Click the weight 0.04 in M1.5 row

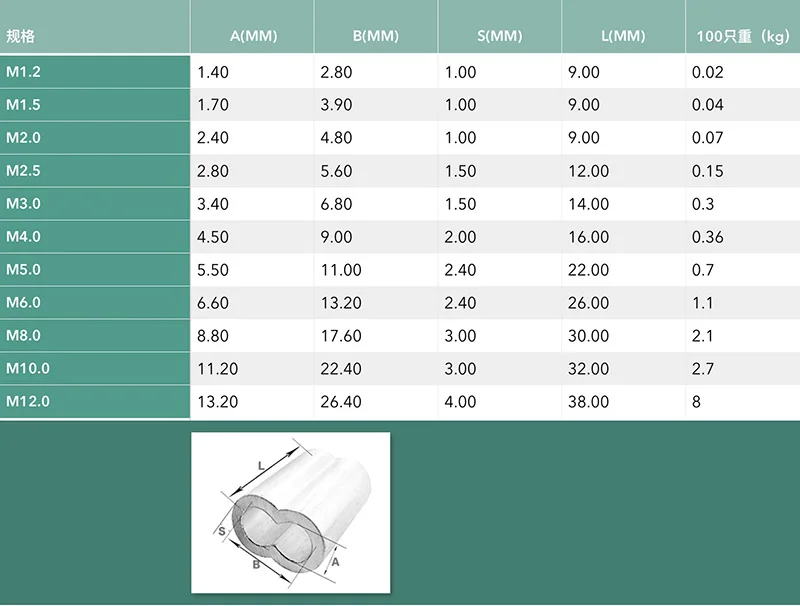point(708,105)
